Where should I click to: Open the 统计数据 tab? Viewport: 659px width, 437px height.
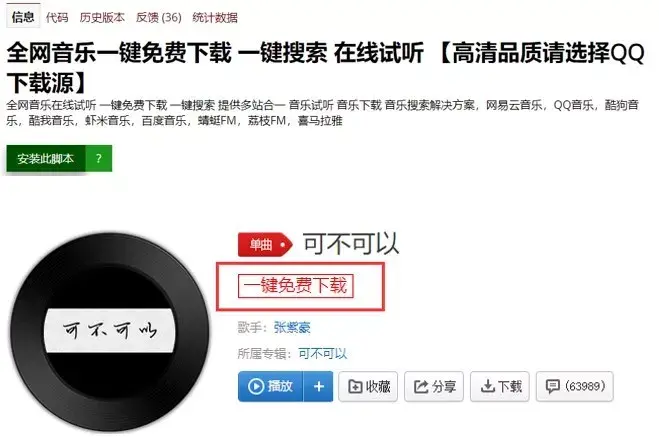click(215, 17)
